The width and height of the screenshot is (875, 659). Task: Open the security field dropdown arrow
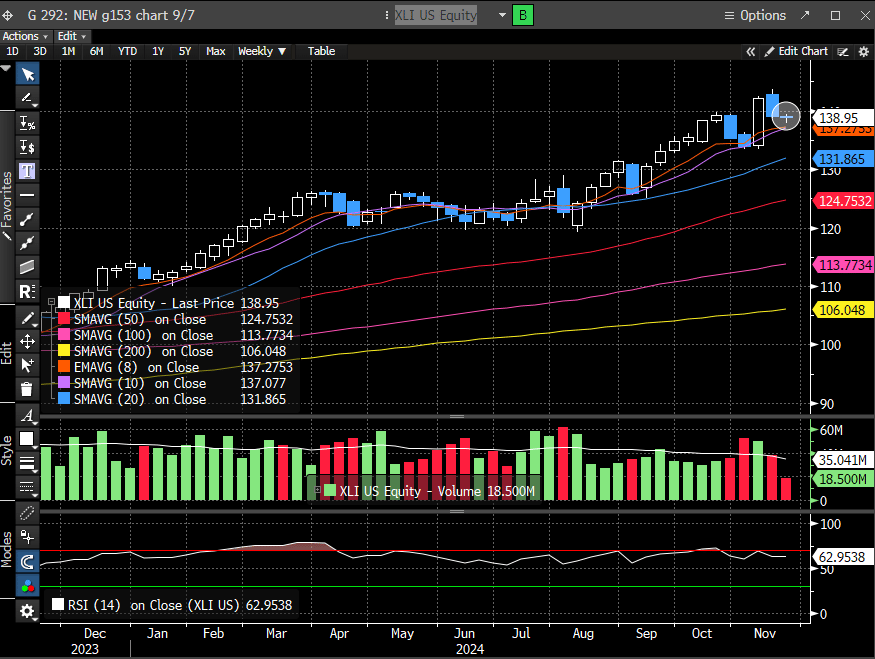(502, 15)
